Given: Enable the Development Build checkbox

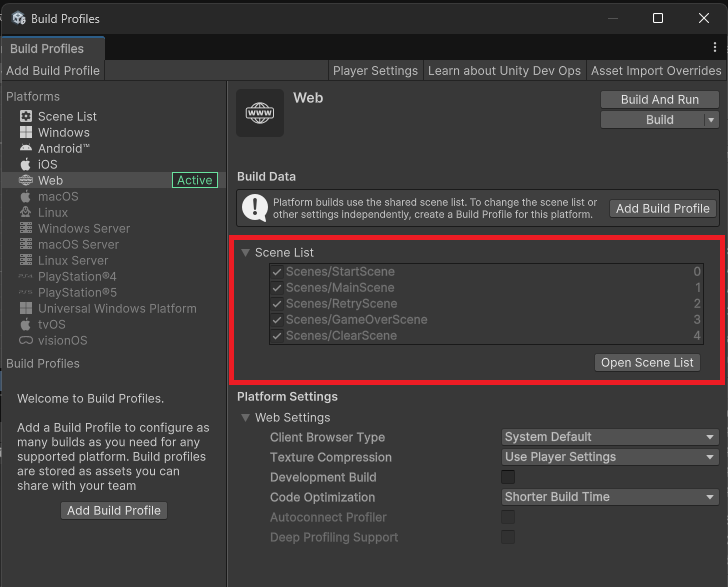Looking at the screenshot, I should click(x=508, y=477).
